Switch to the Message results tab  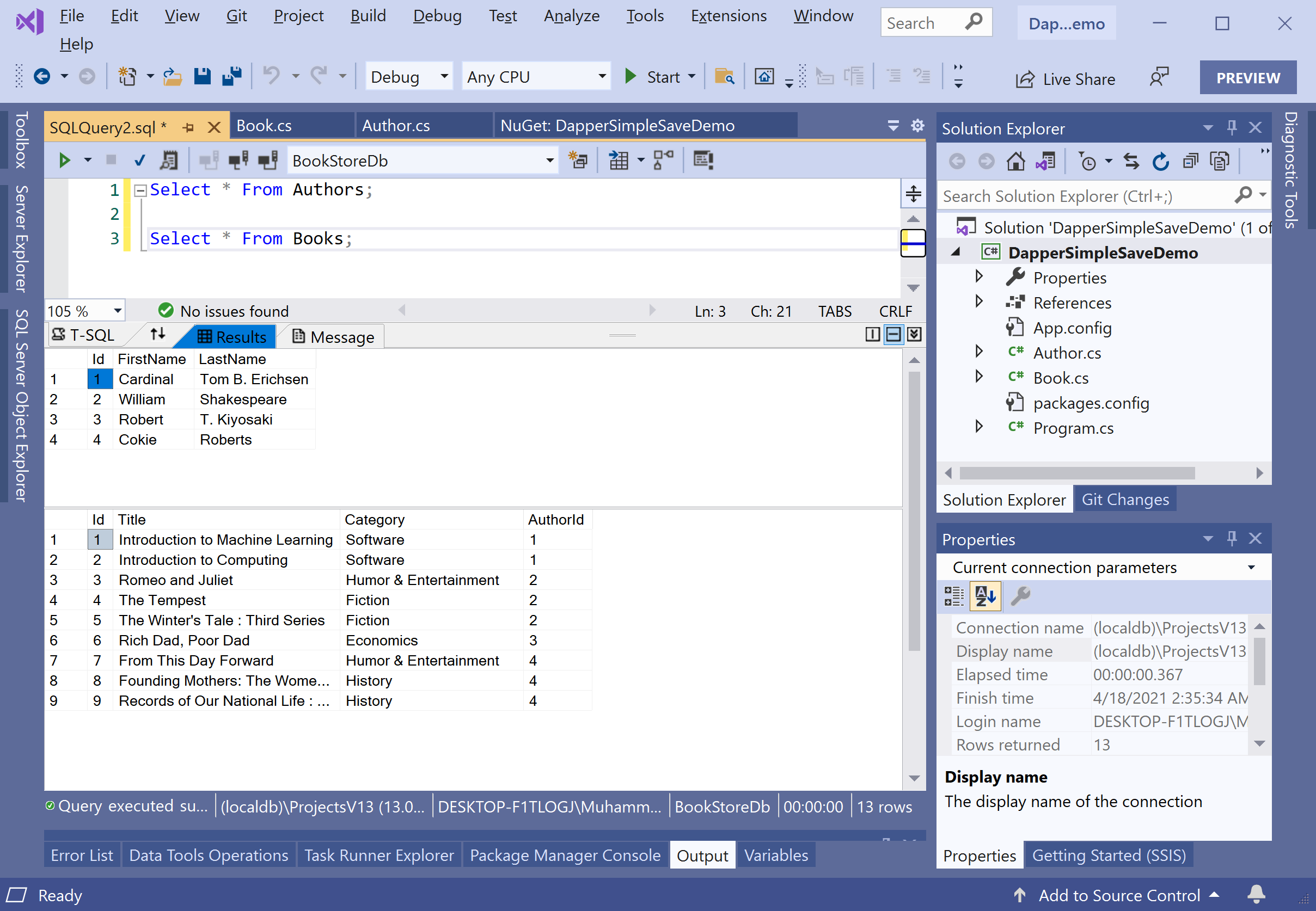[x=333, y=337]
